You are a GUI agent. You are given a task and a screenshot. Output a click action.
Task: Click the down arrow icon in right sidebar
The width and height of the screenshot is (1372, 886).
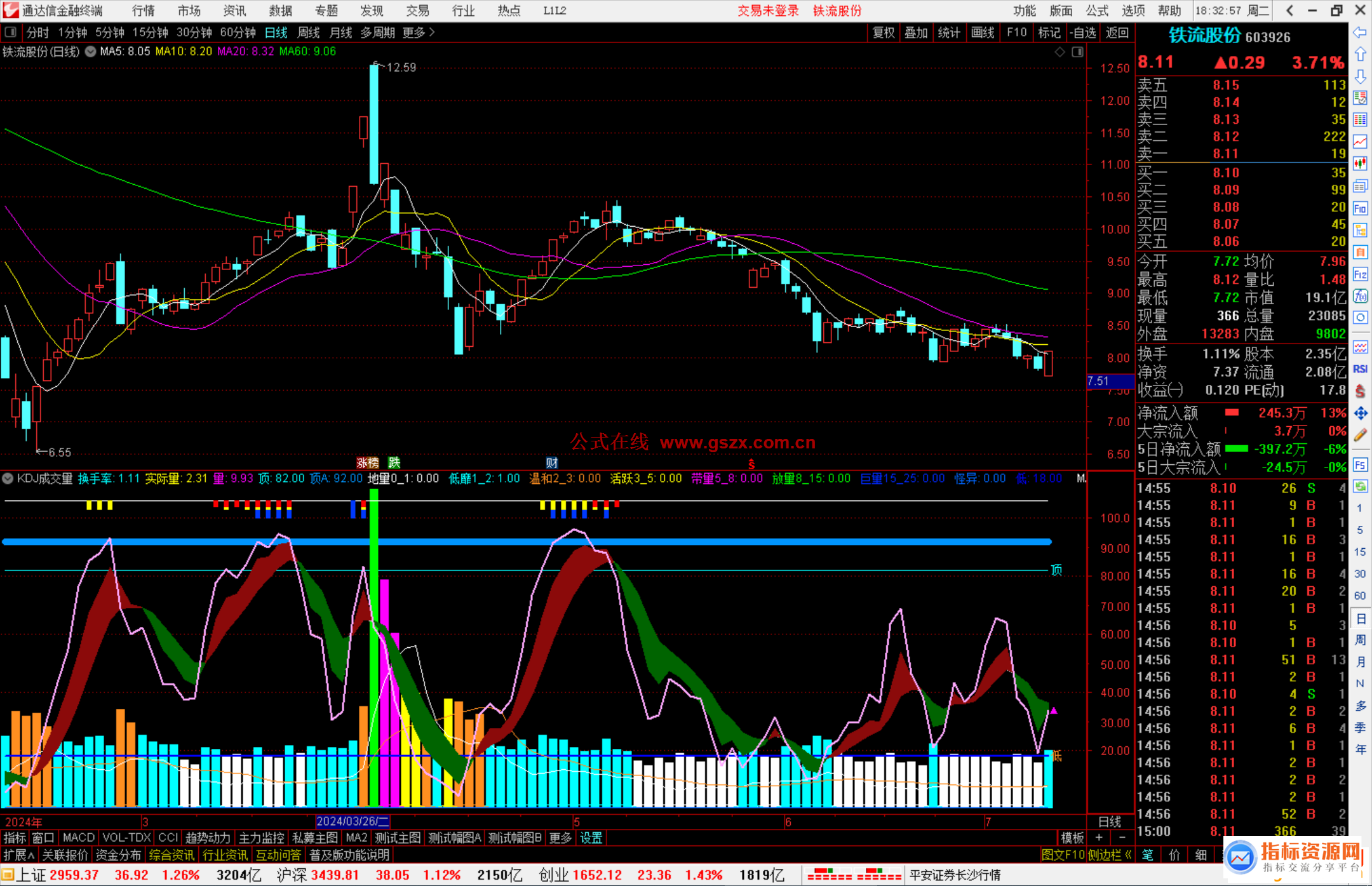pyautogui.click(x=1360, y=76)
